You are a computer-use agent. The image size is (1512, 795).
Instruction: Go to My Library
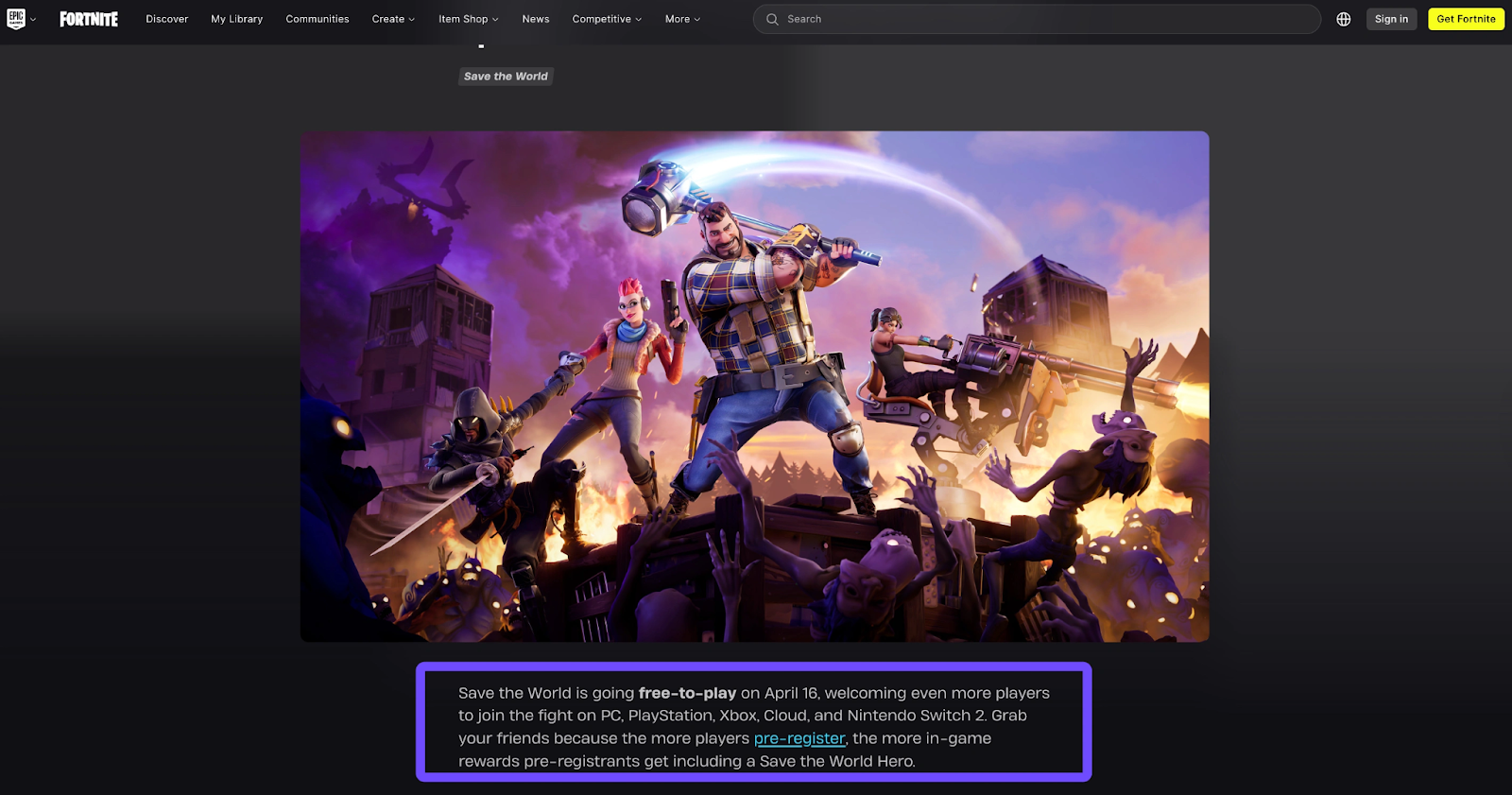236,19
